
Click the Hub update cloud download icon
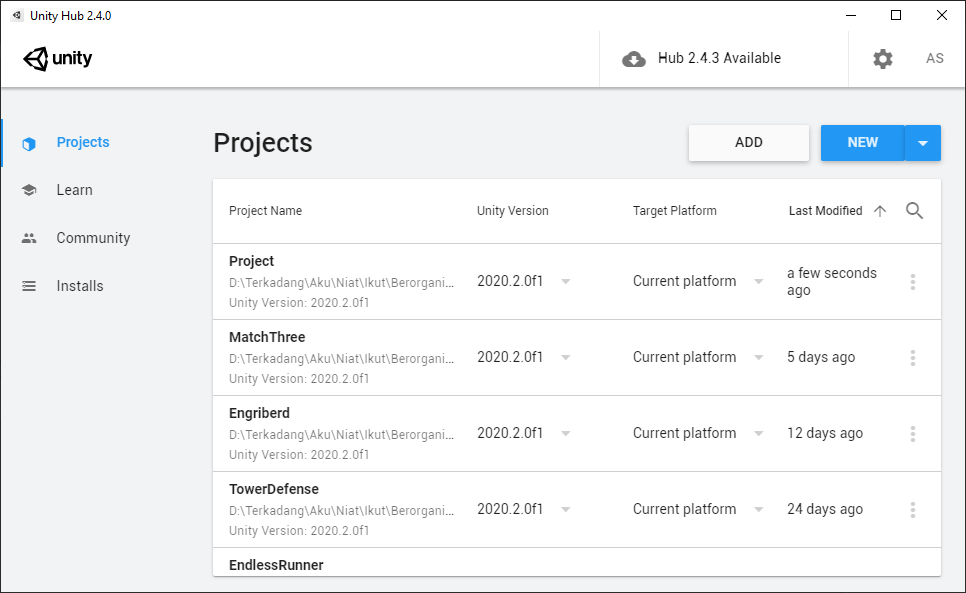(x=634, y=59)
